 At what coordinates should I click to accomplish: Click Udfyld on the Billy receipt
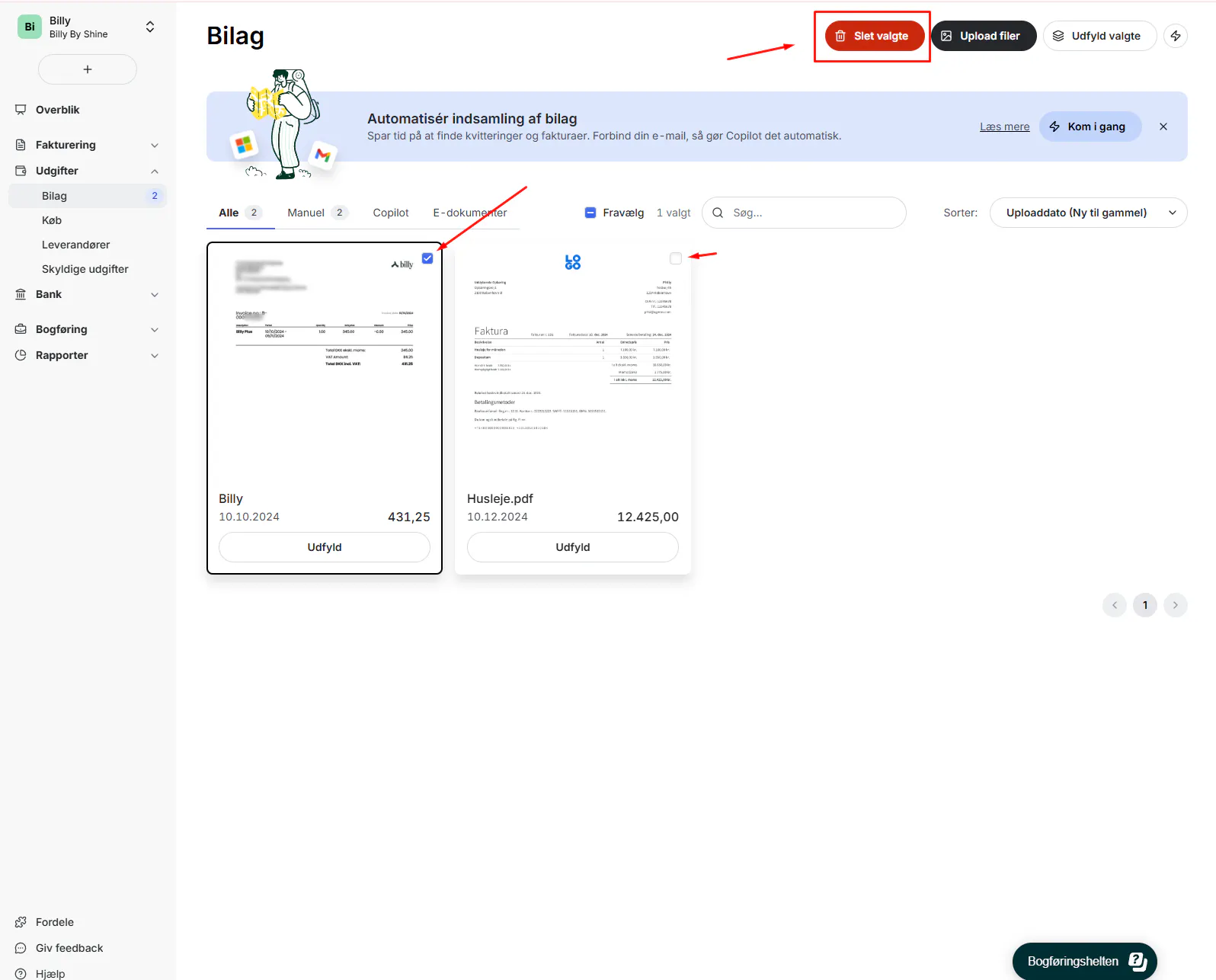coord(325,547)
